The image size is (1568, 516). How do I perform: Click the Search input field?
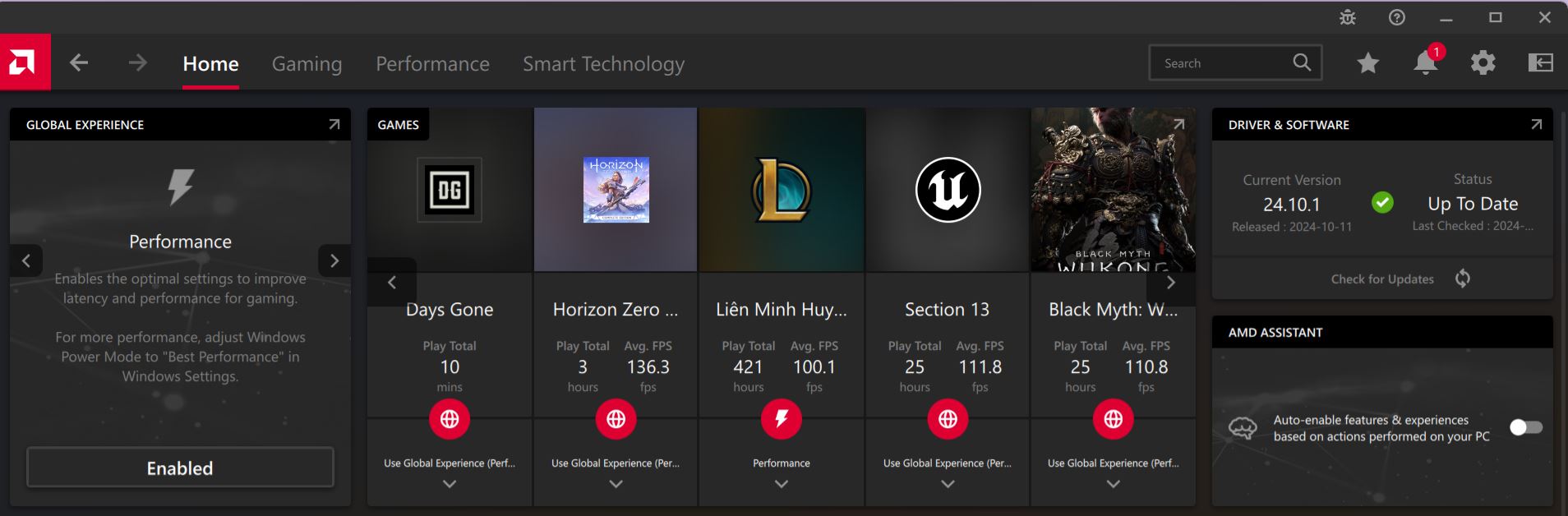coord(1223,63)
